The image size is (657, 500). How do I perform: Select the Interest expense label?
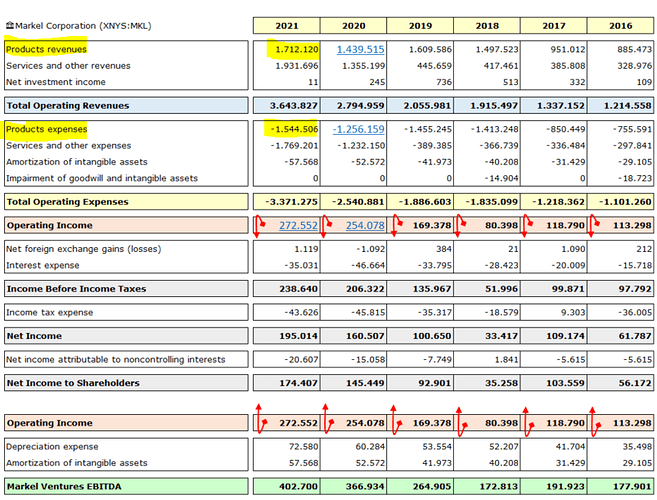point(42,265)
